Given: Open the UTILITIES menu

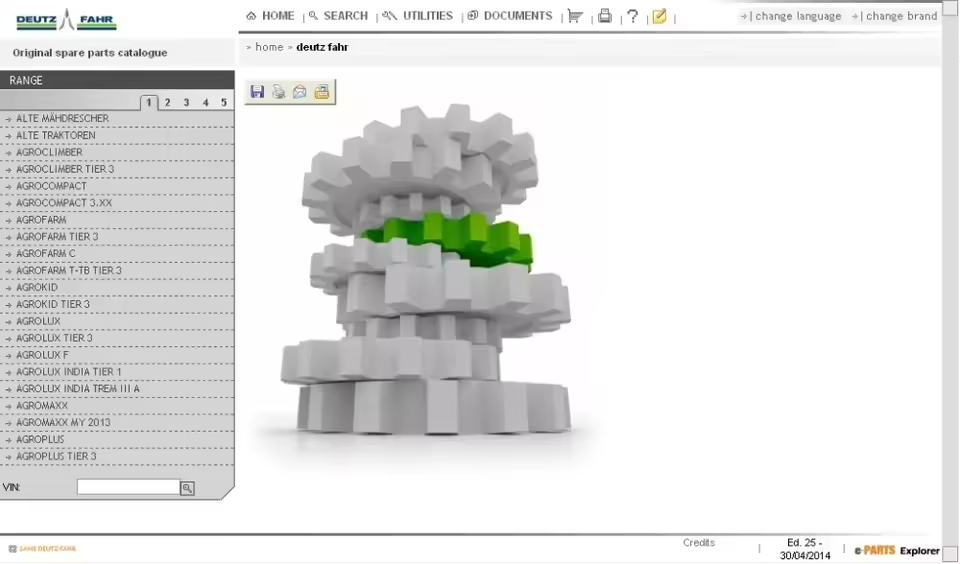Looking at the screenshot, I should pyautogui.click(x=418, y=16).
